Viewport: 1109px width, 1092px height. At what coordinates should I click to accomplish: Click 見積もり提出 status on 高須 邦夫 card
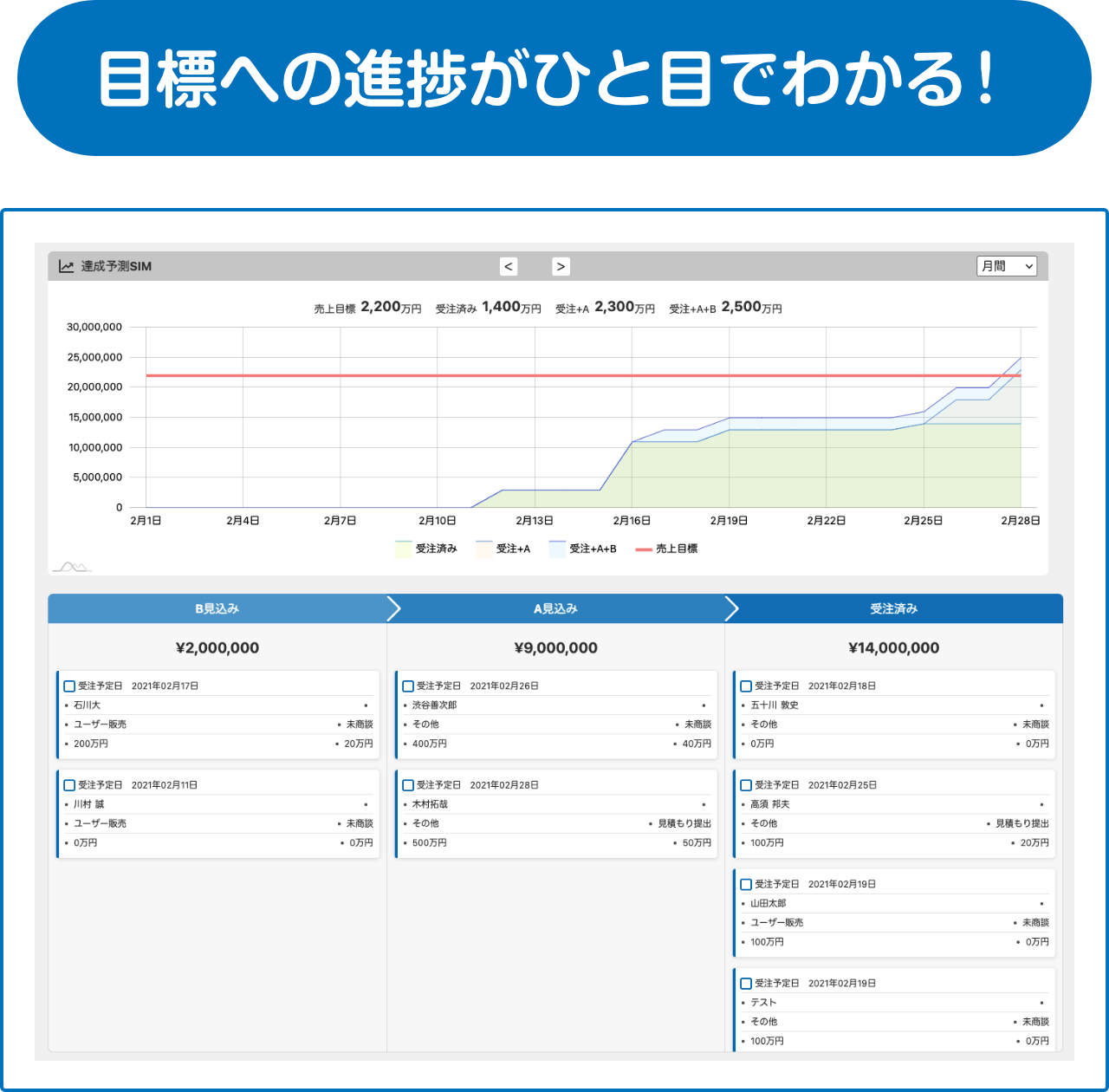pos(1022,823)
